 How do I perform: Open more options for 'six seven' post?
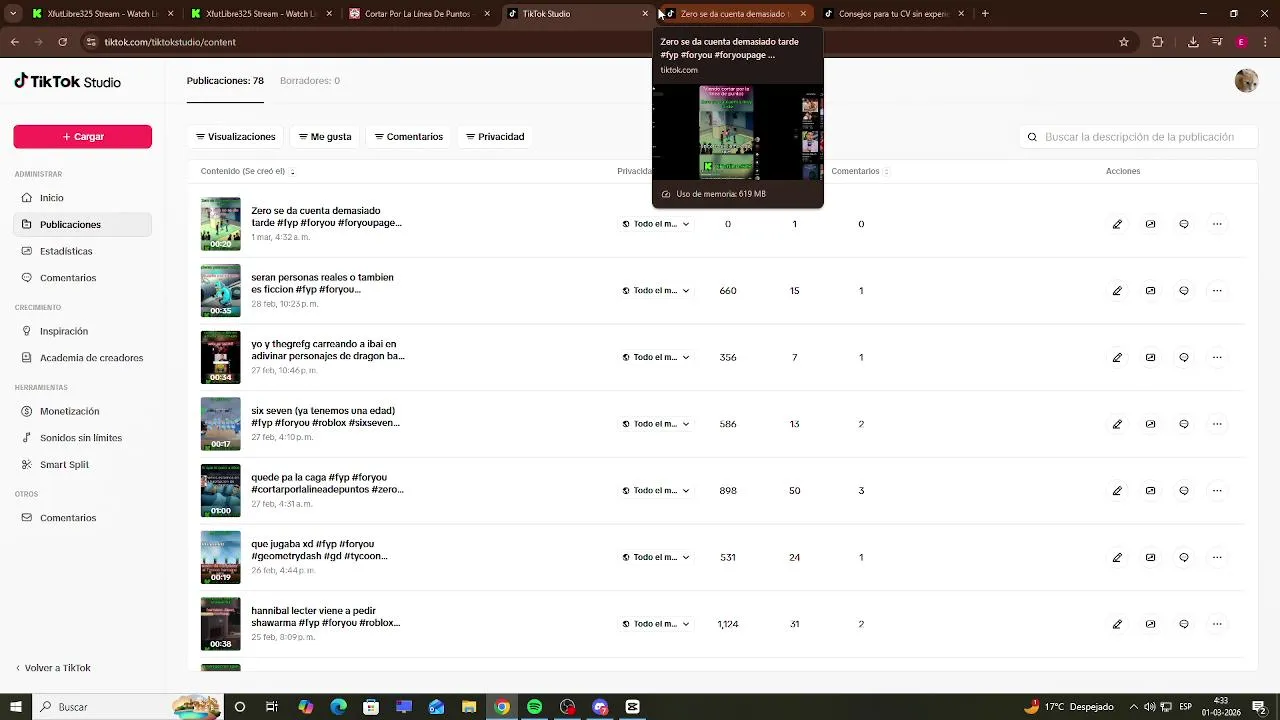click(1217, 424)
